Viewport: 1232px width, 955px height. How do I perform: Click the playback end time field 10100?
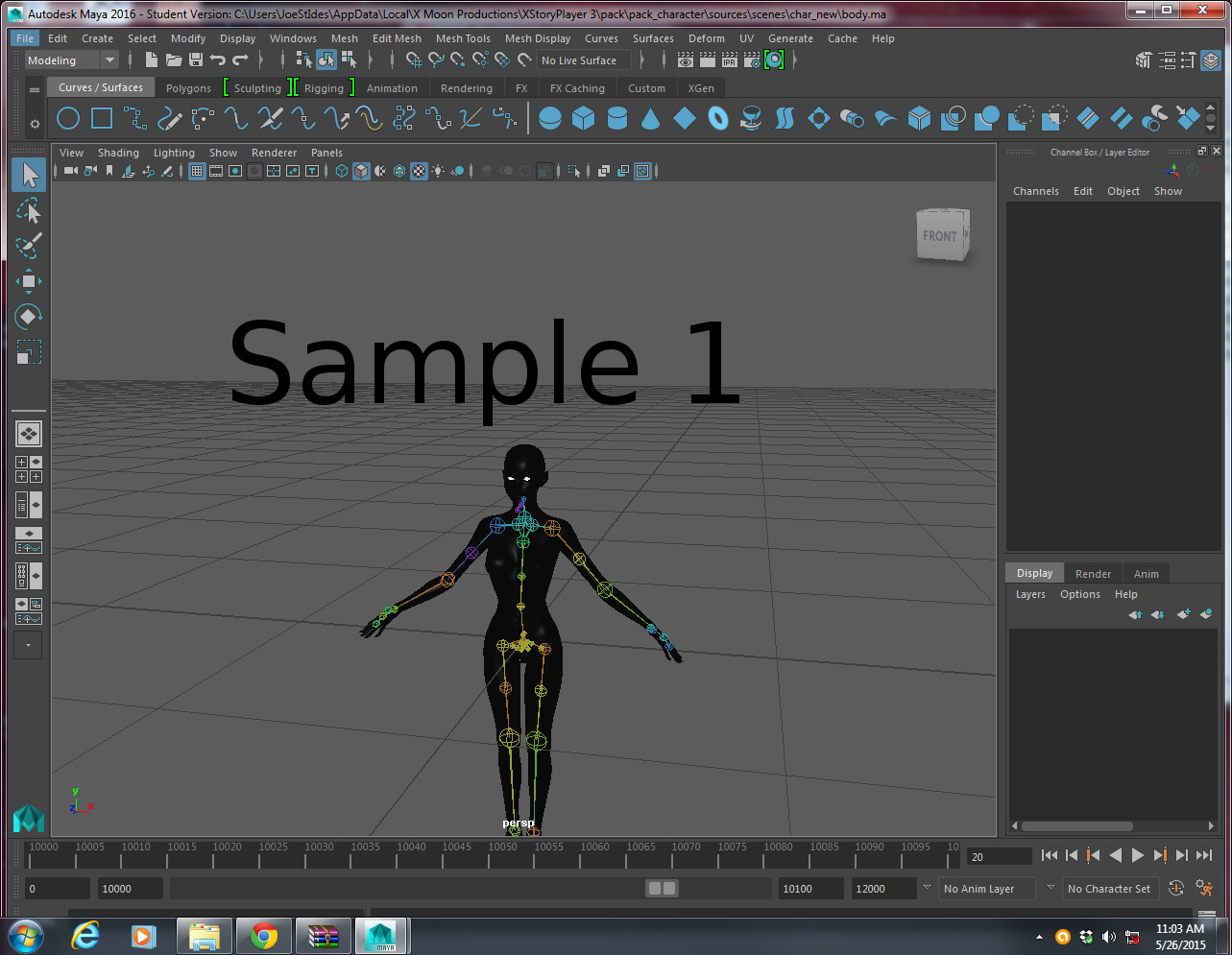click(x=810, y=889)
